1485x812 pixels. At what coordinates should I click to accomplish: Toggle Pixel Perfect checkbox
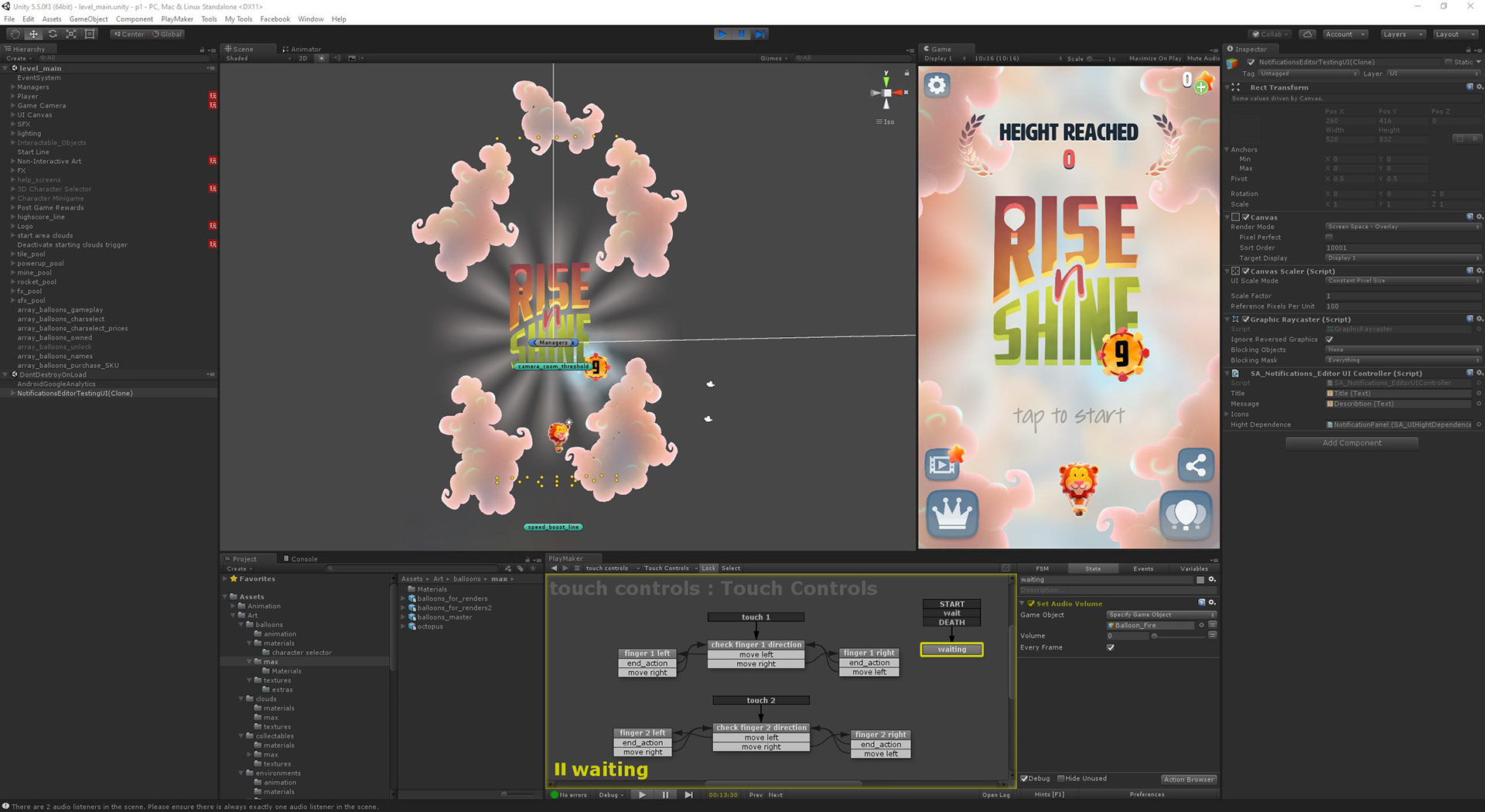pyautogui.click(x=1329, y=237)
